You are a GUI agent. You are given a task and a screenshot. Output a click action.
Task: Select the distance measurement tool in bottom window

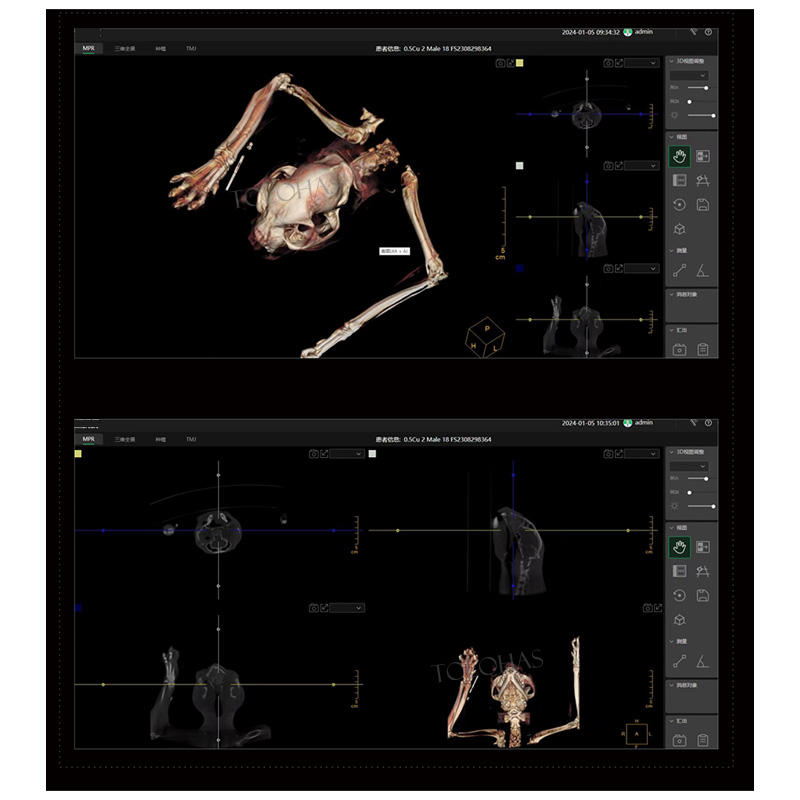pyautogui.click(x=679, y=661)
